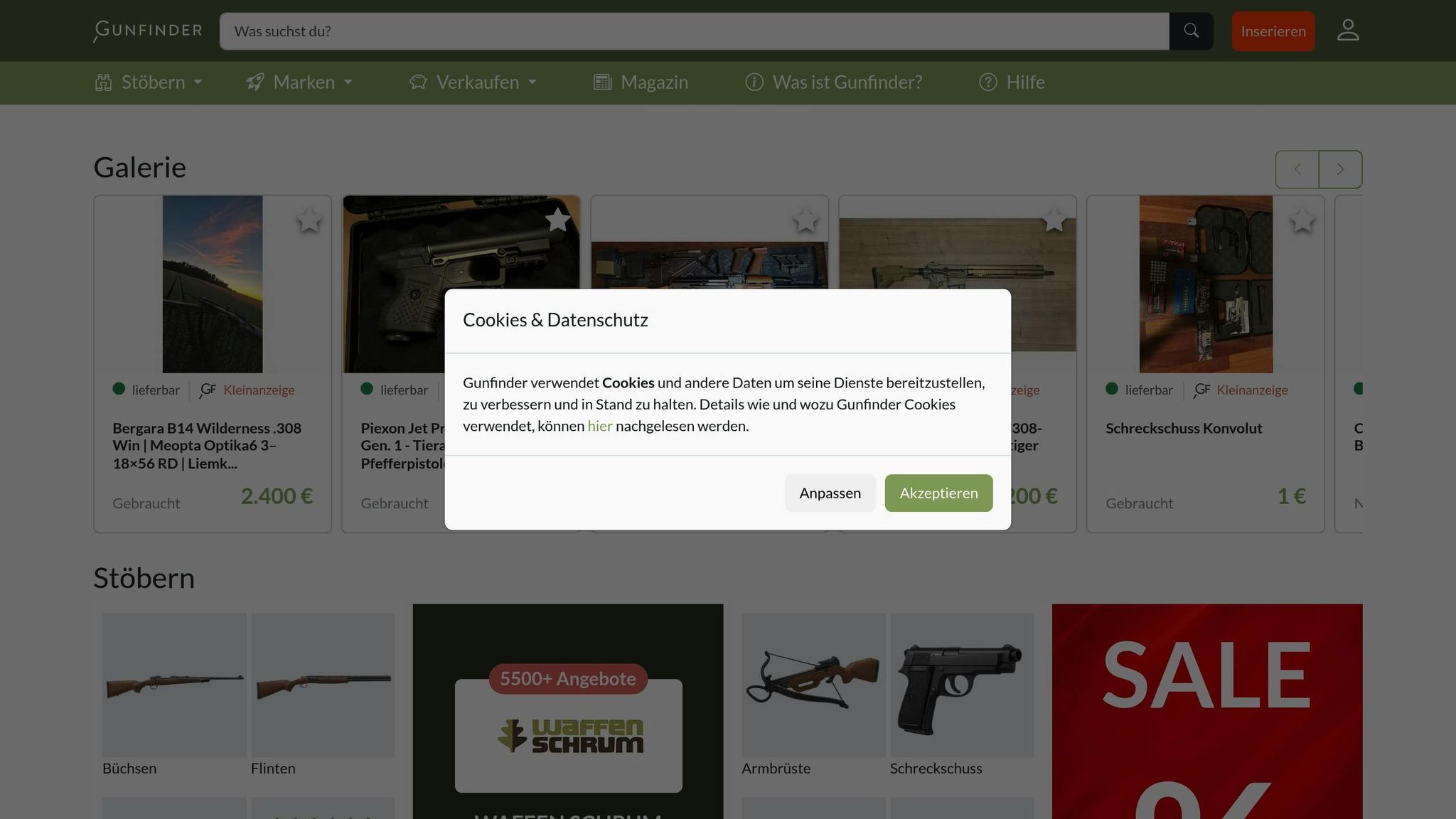Toggle the star on Schreckschuss Konvolut listing
This screenshot has height=819, width=1456.
coord(1302,220)
